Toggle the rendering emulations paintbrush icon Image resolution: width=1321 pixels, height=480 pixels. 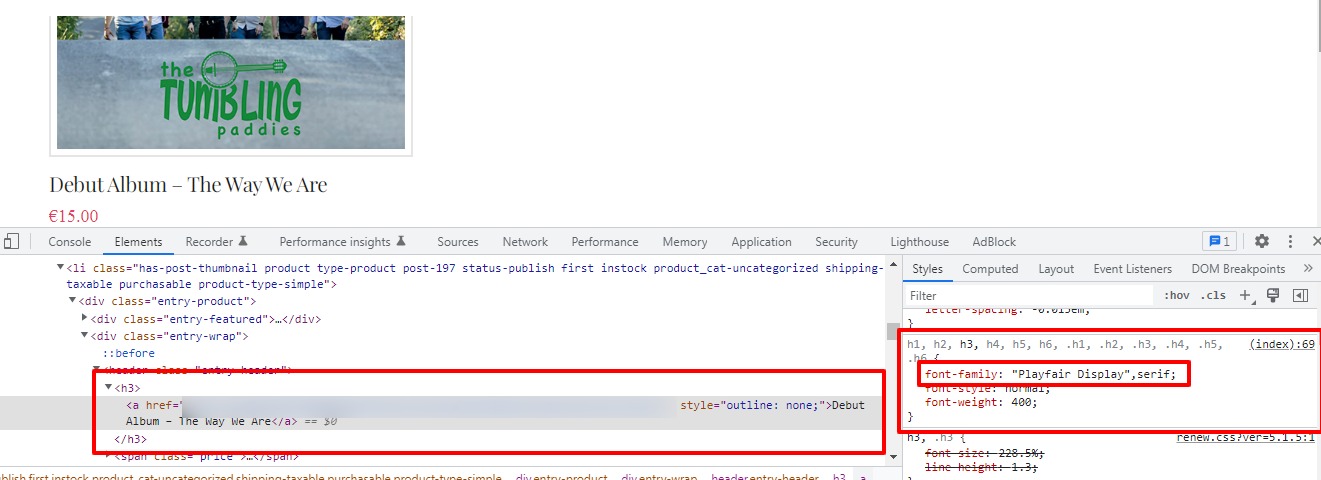(x=1273, y=296)
